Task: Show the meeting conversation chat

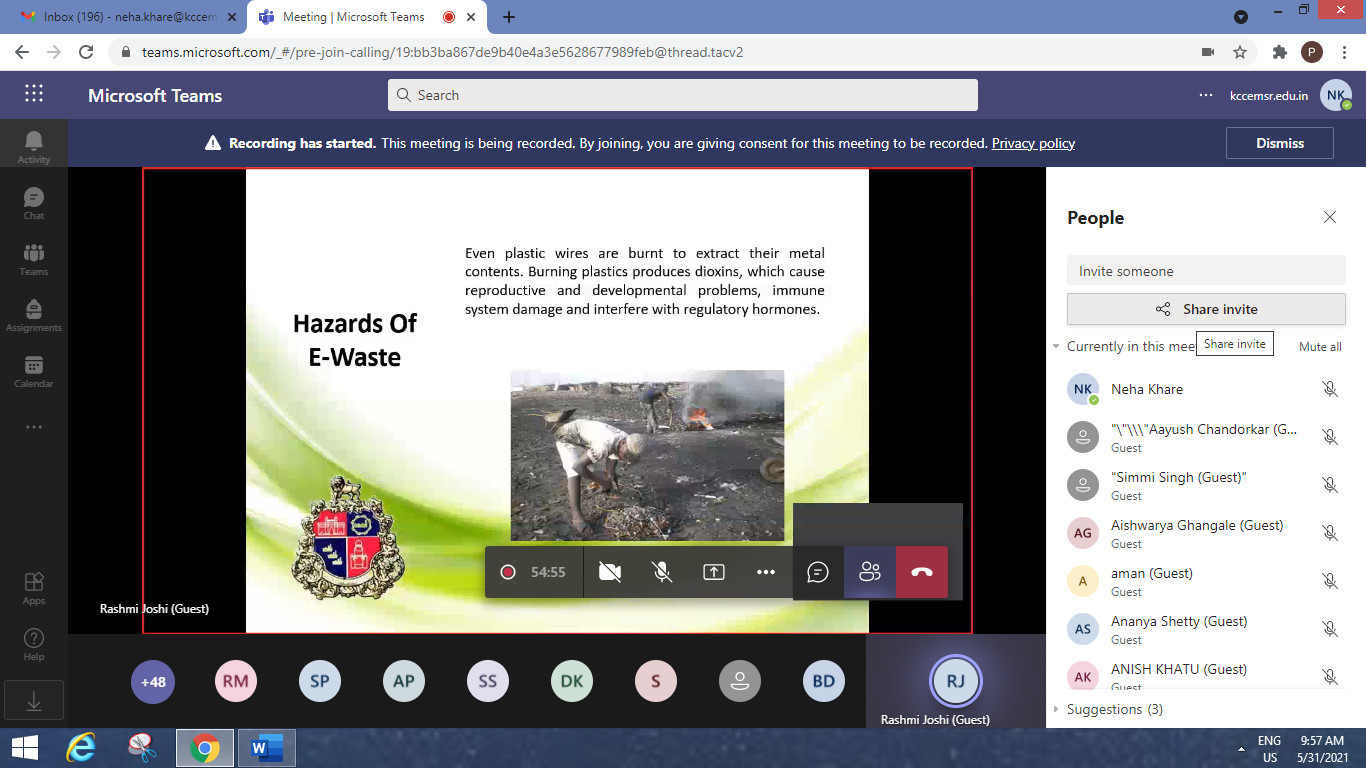Action: (818, 572)
